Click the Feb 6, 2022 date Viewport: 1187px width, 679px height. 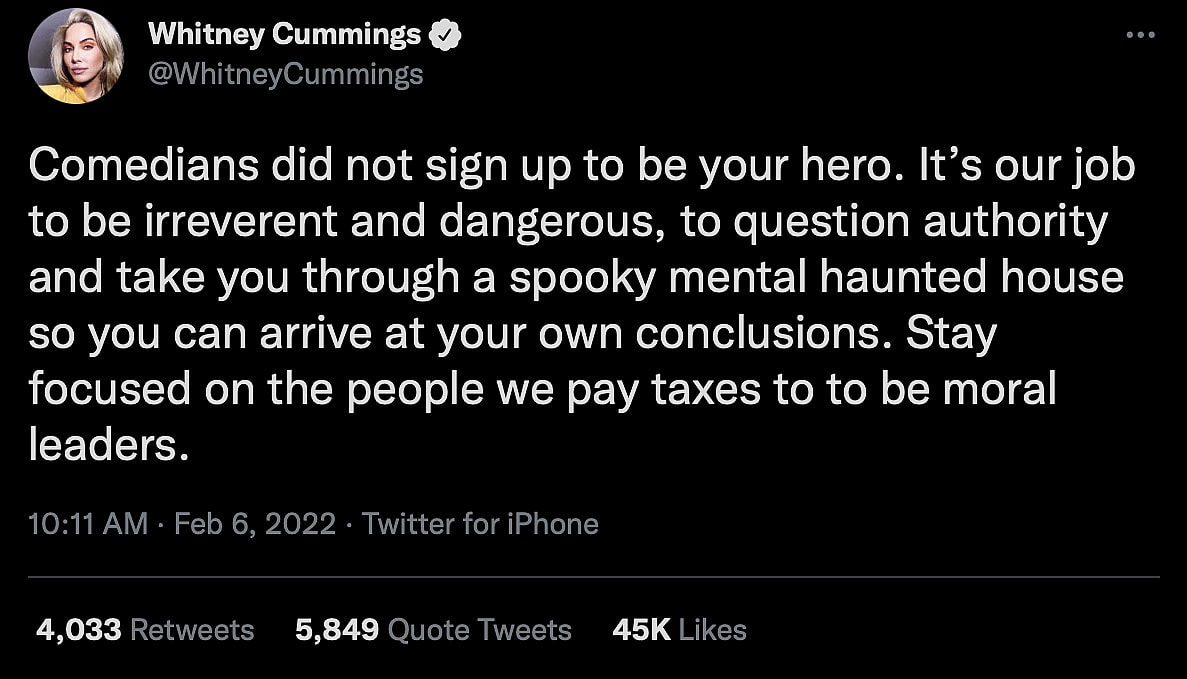(255, 524)
